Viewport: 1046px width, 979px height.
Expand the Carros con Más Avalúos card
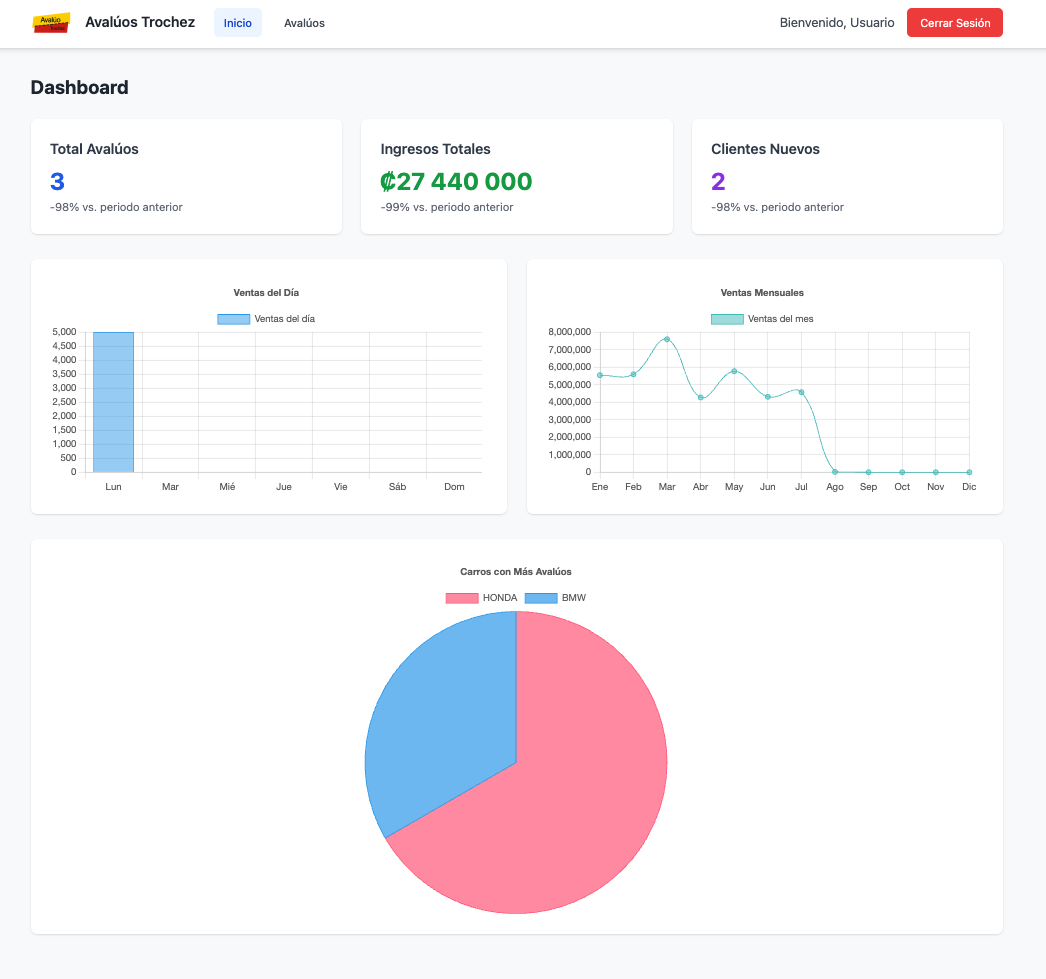pyautogui.click(x=517, y=737)
